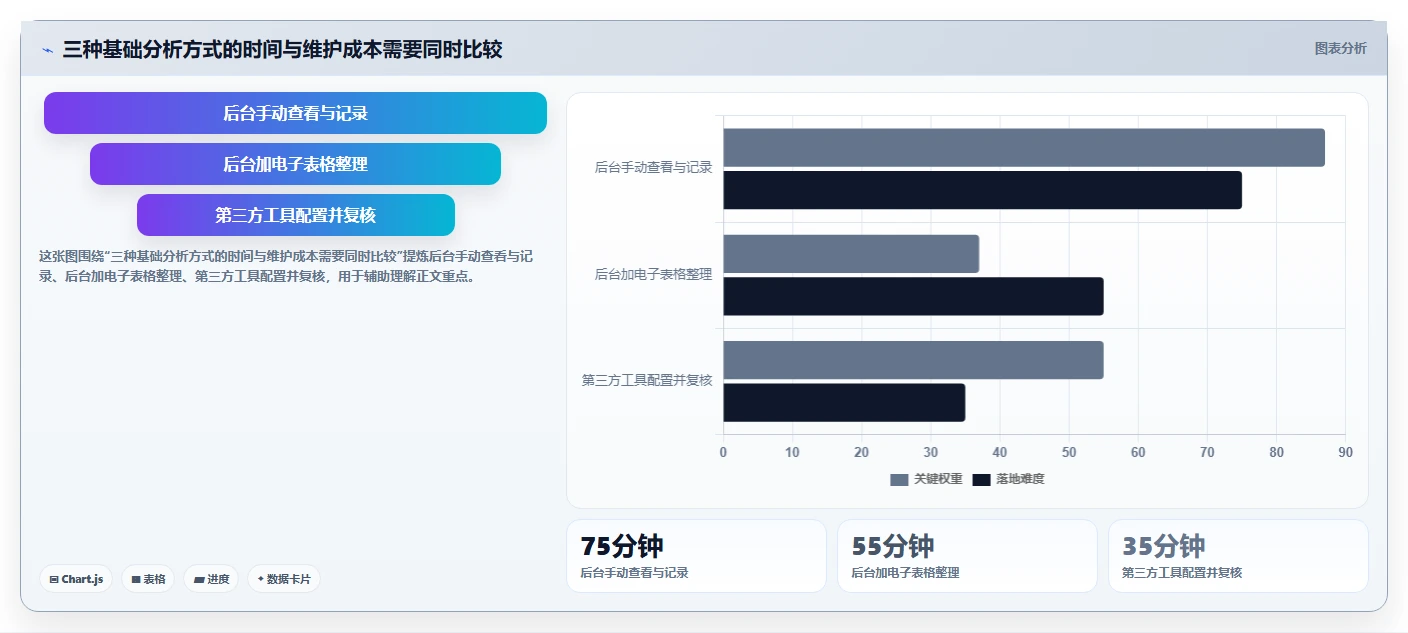Click the header title 三种基础分析方式的时间与维护成本需要同时比较
This screenshot has width=1408, height=633.
[282, 50]
